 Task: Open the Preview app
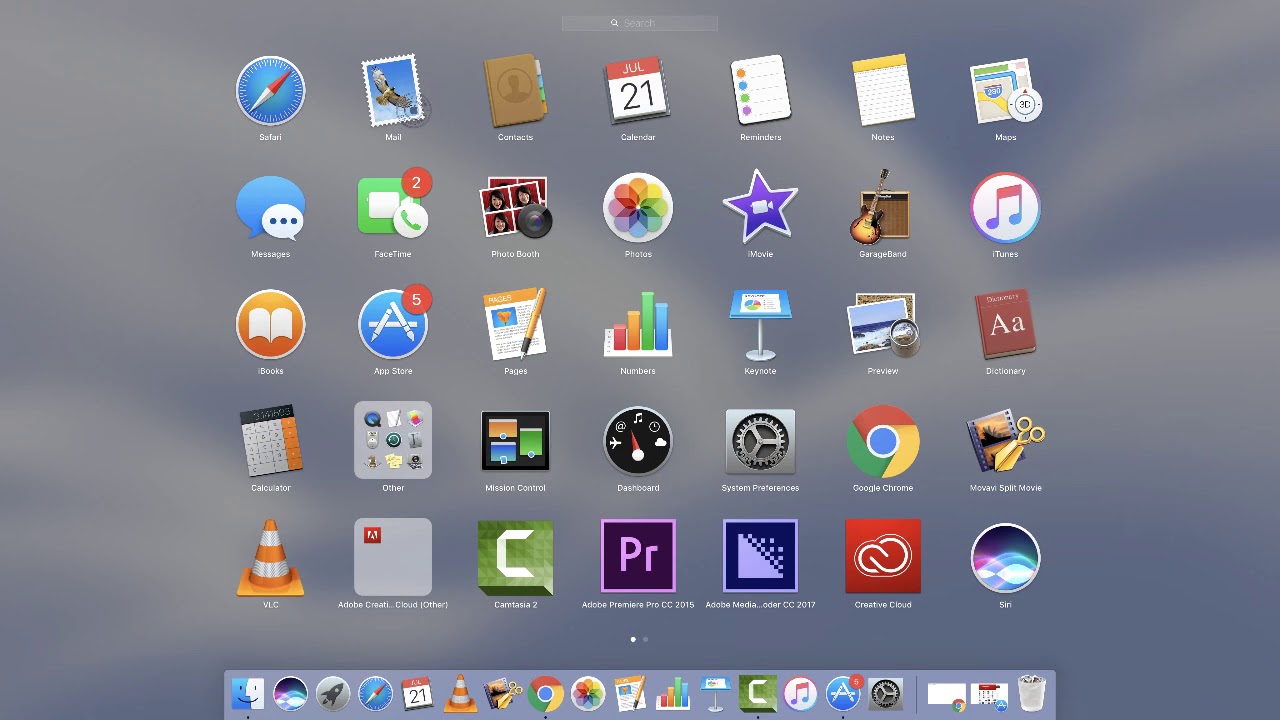click(883, 325)
